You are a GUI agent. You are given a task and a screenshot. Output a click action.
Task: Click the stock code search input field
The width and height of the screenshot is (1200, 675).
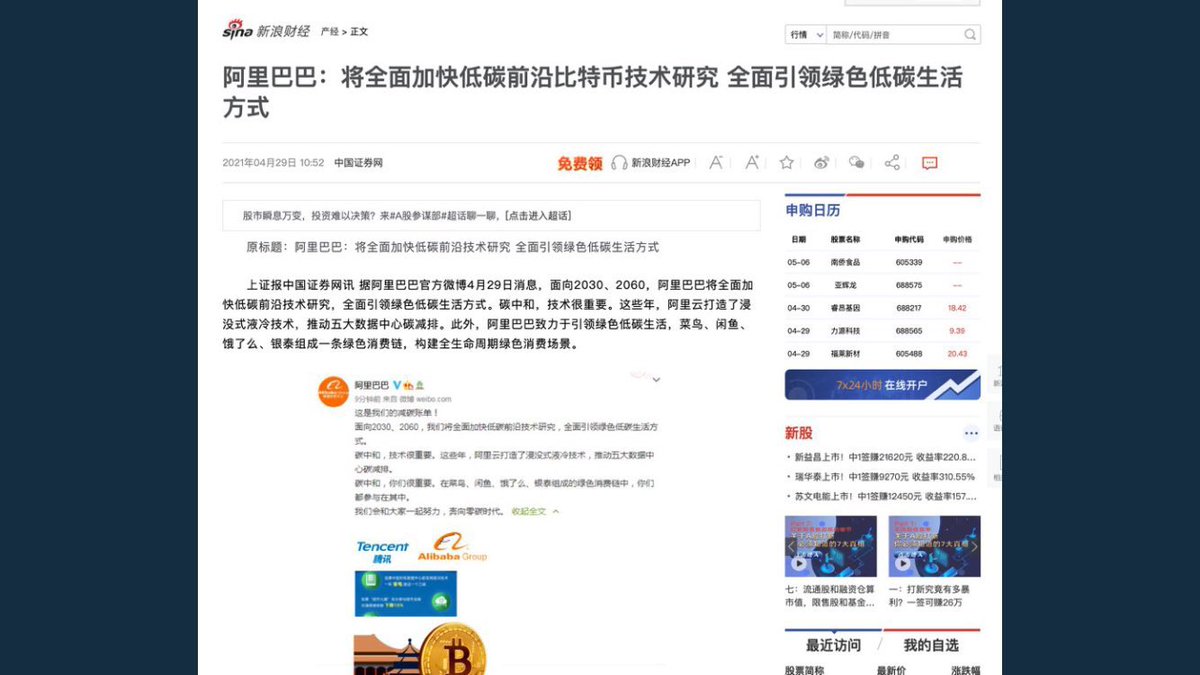895,35
